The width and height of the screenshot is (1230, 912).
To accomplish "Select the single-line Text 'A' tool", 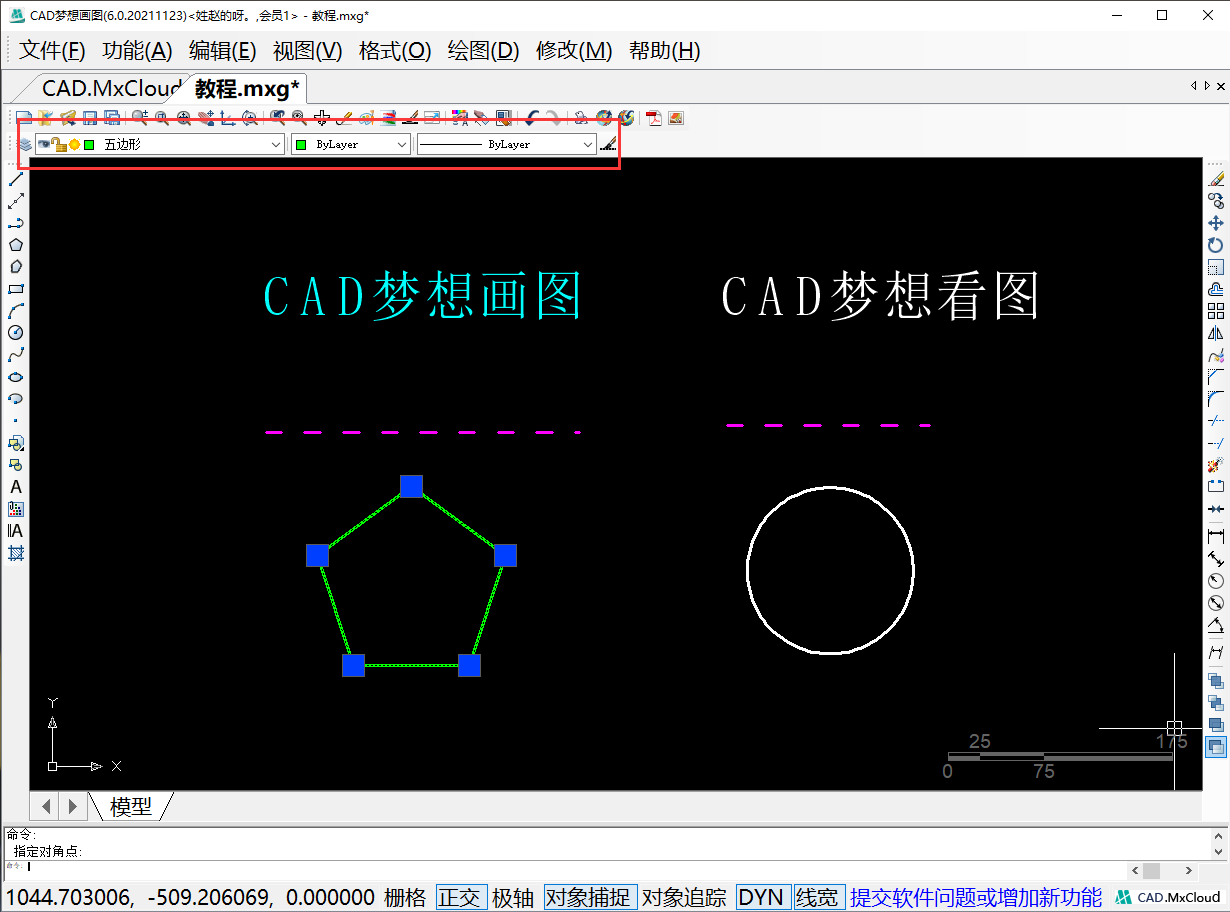I will click(x=16, y=487).
